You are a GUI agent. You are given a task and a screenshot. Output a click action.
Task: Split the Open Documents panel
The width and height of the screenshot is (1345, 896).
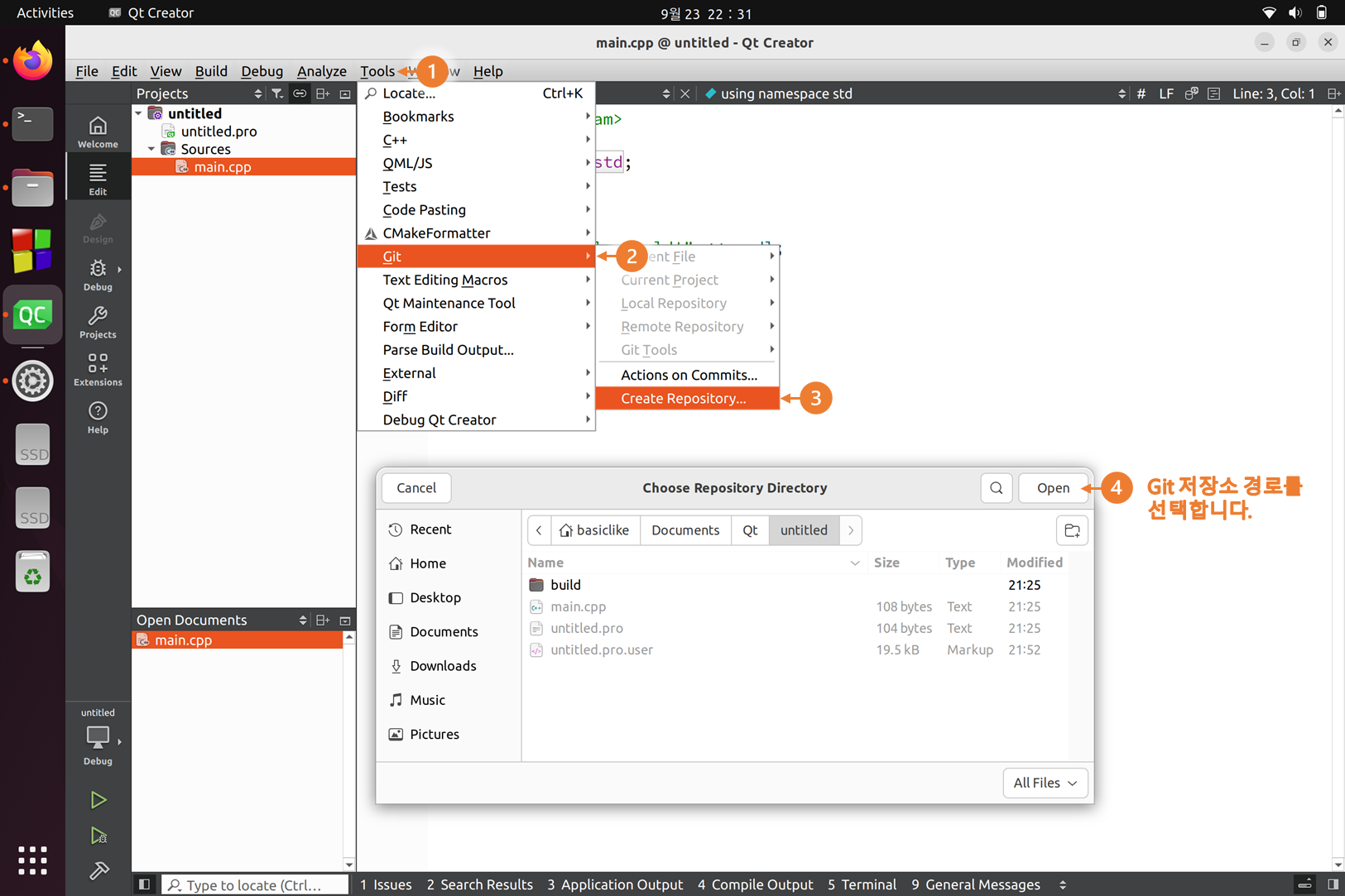323,620
